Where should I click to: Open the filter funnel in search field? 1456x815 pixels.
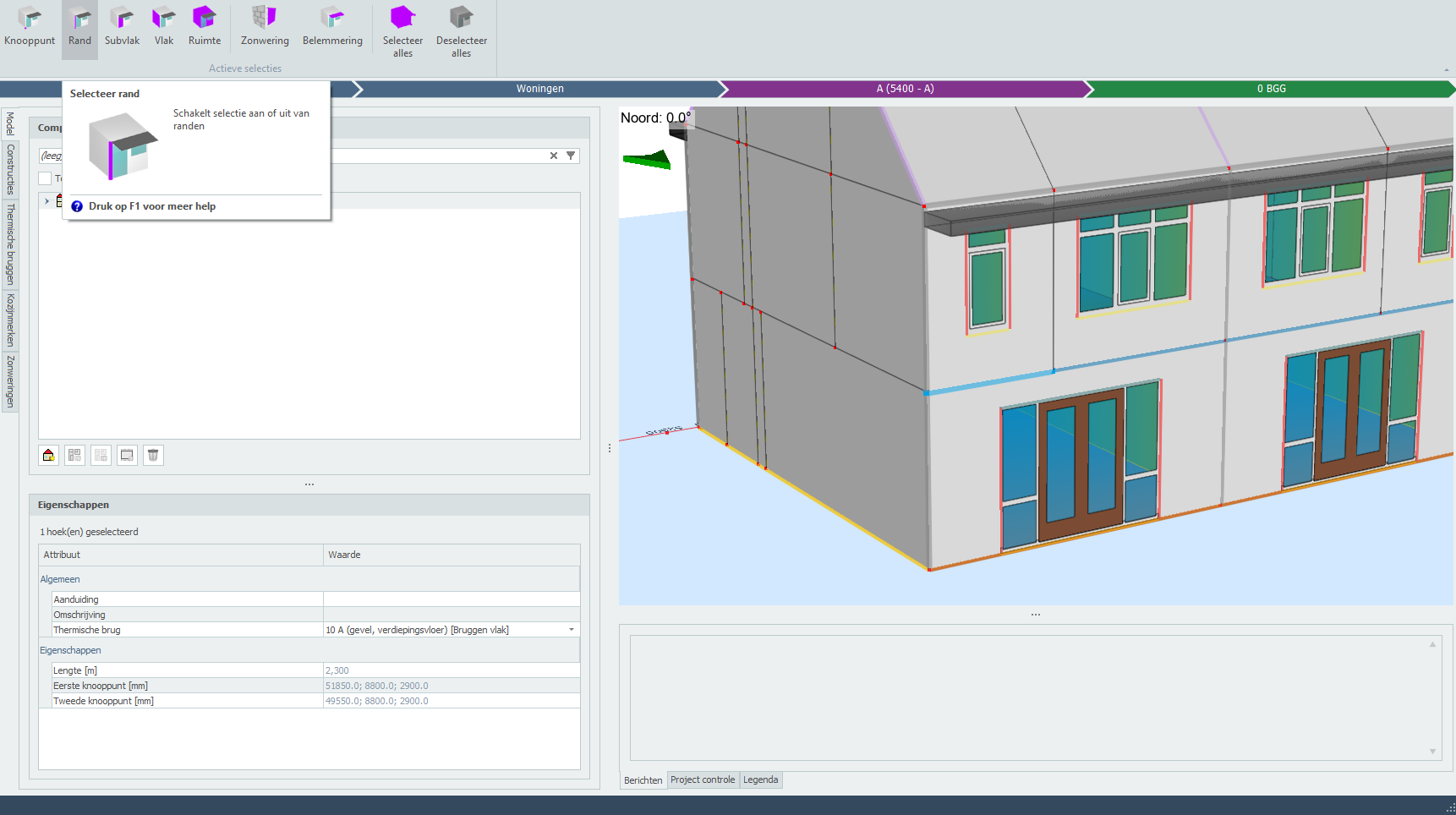pos(571,156)
